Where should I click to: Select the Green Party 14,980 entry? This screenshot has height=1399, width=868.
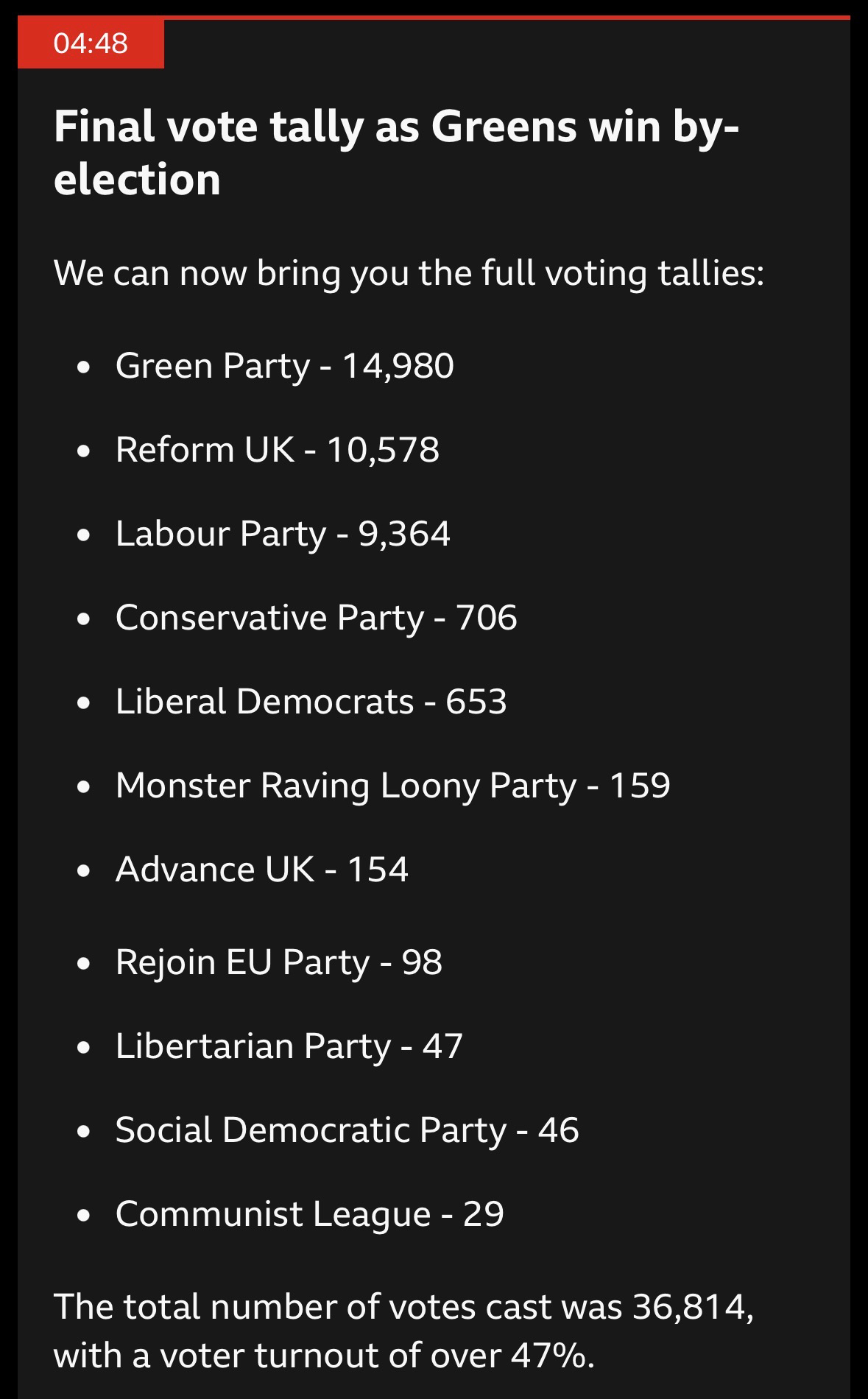284,366
